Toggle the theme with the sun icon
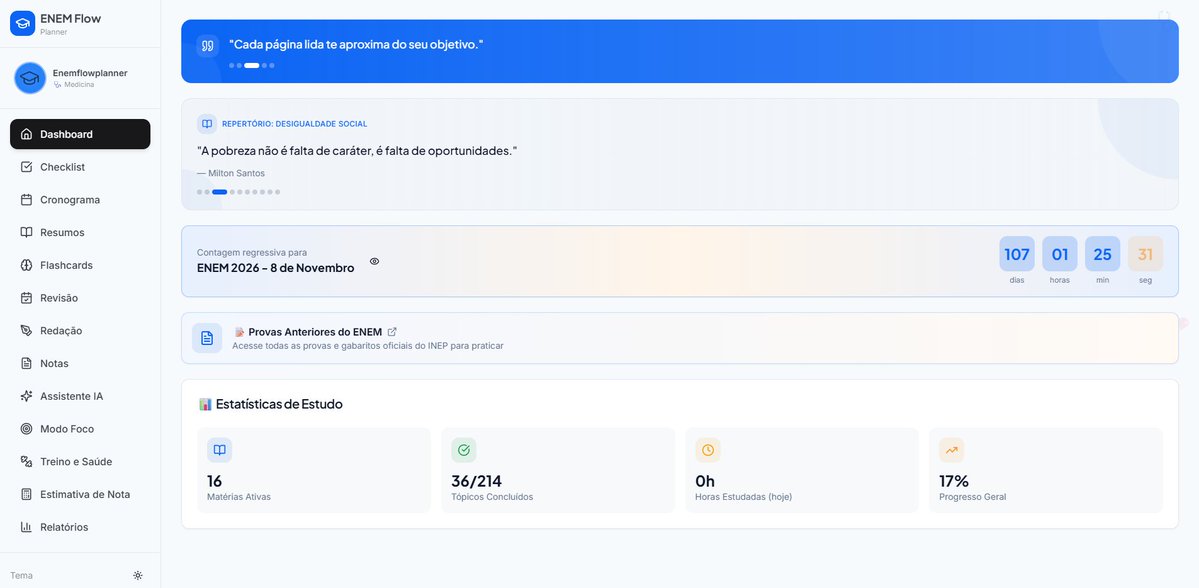1199x588 pixels. pos(138,576)
